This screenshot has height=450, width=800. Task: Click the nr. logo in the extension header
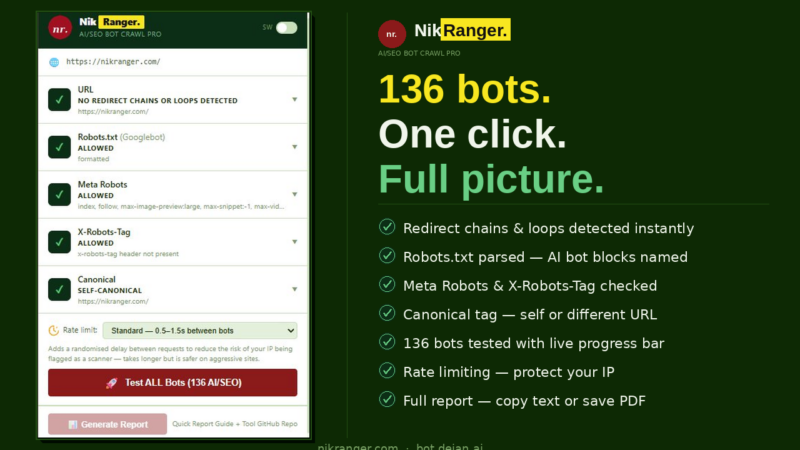(60, 28)
